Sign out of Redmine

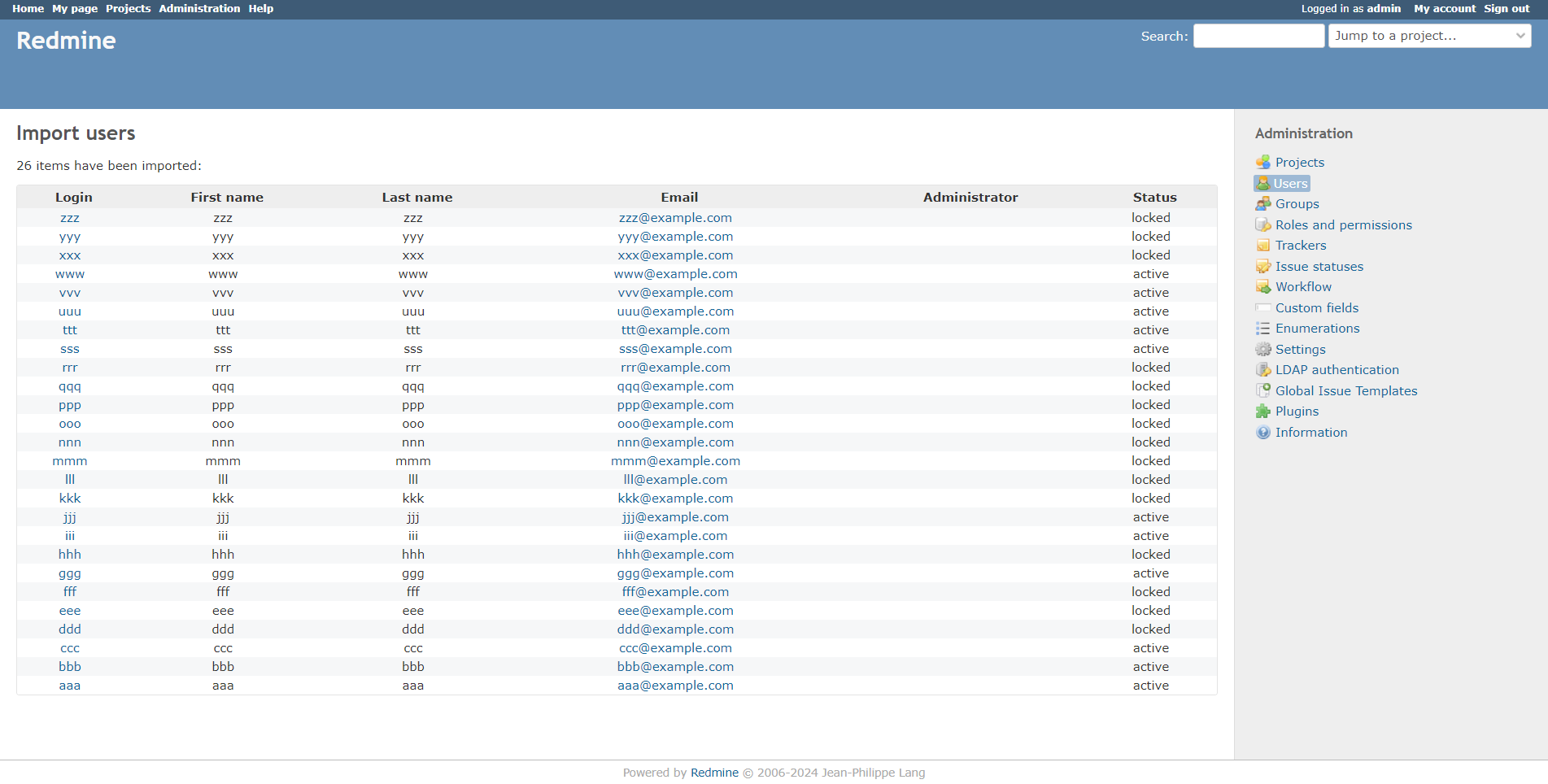click(1507, 9)
